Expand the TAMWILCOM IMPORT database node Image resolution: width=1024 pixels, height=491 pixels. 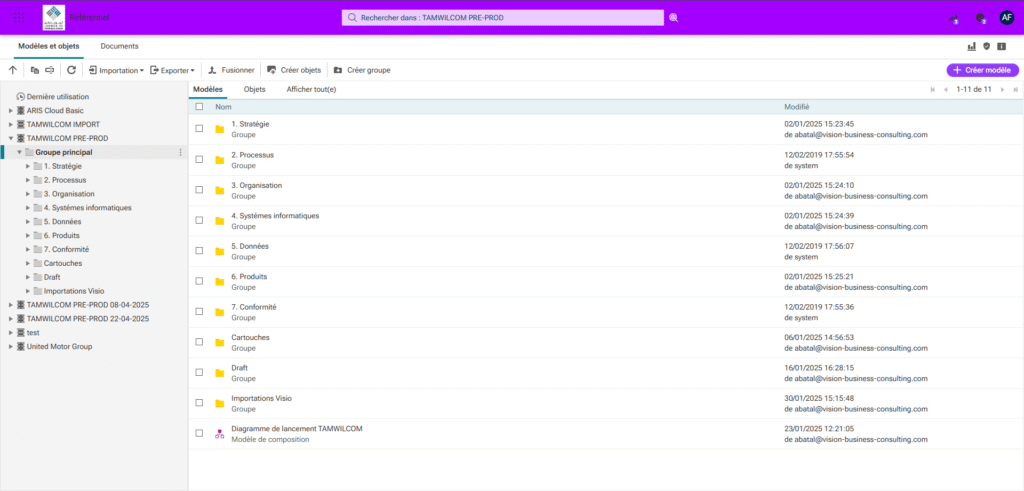[10, 124]
